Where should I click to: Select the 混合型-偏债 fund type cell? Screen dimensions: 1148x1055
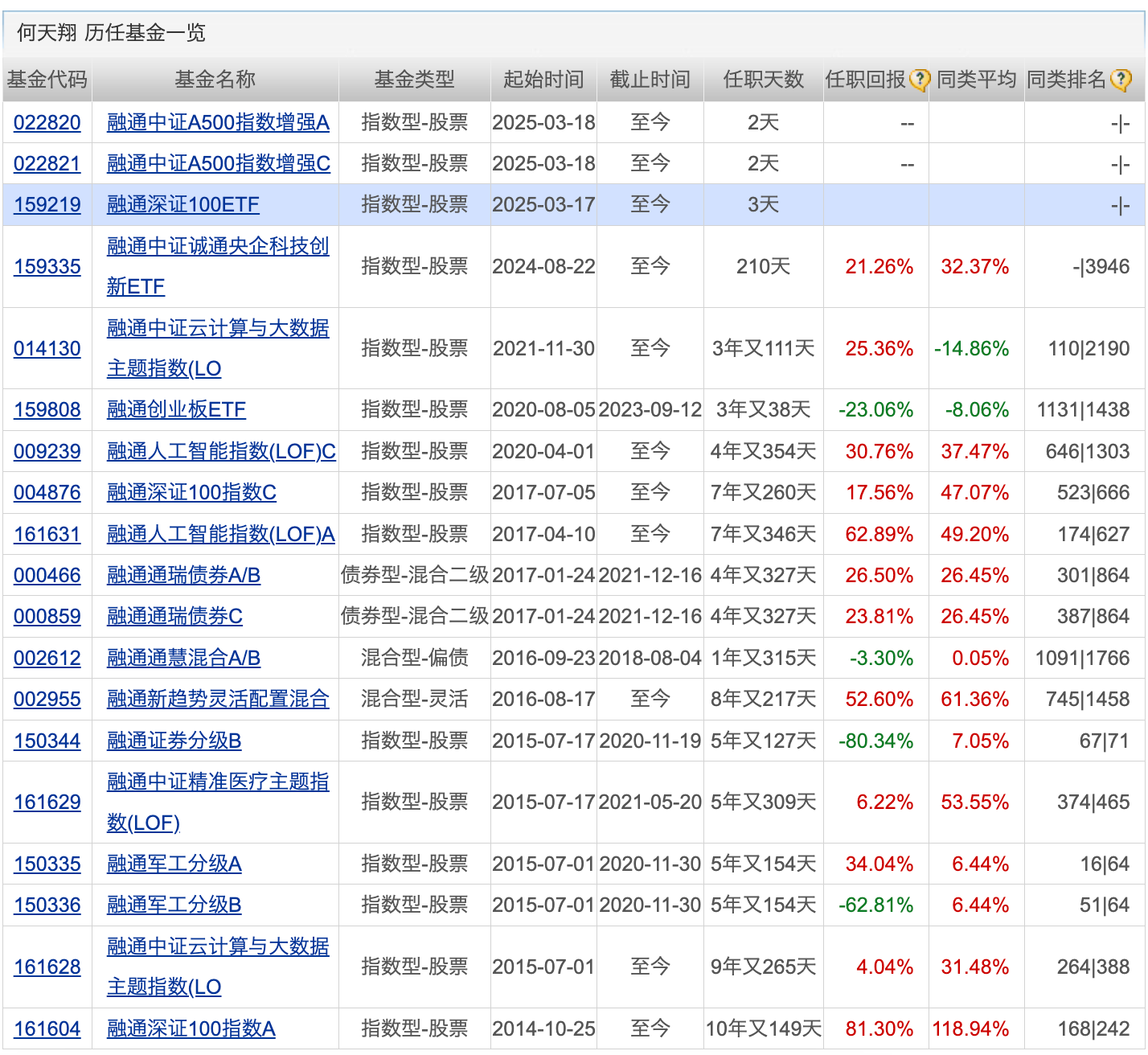(414, 658)
